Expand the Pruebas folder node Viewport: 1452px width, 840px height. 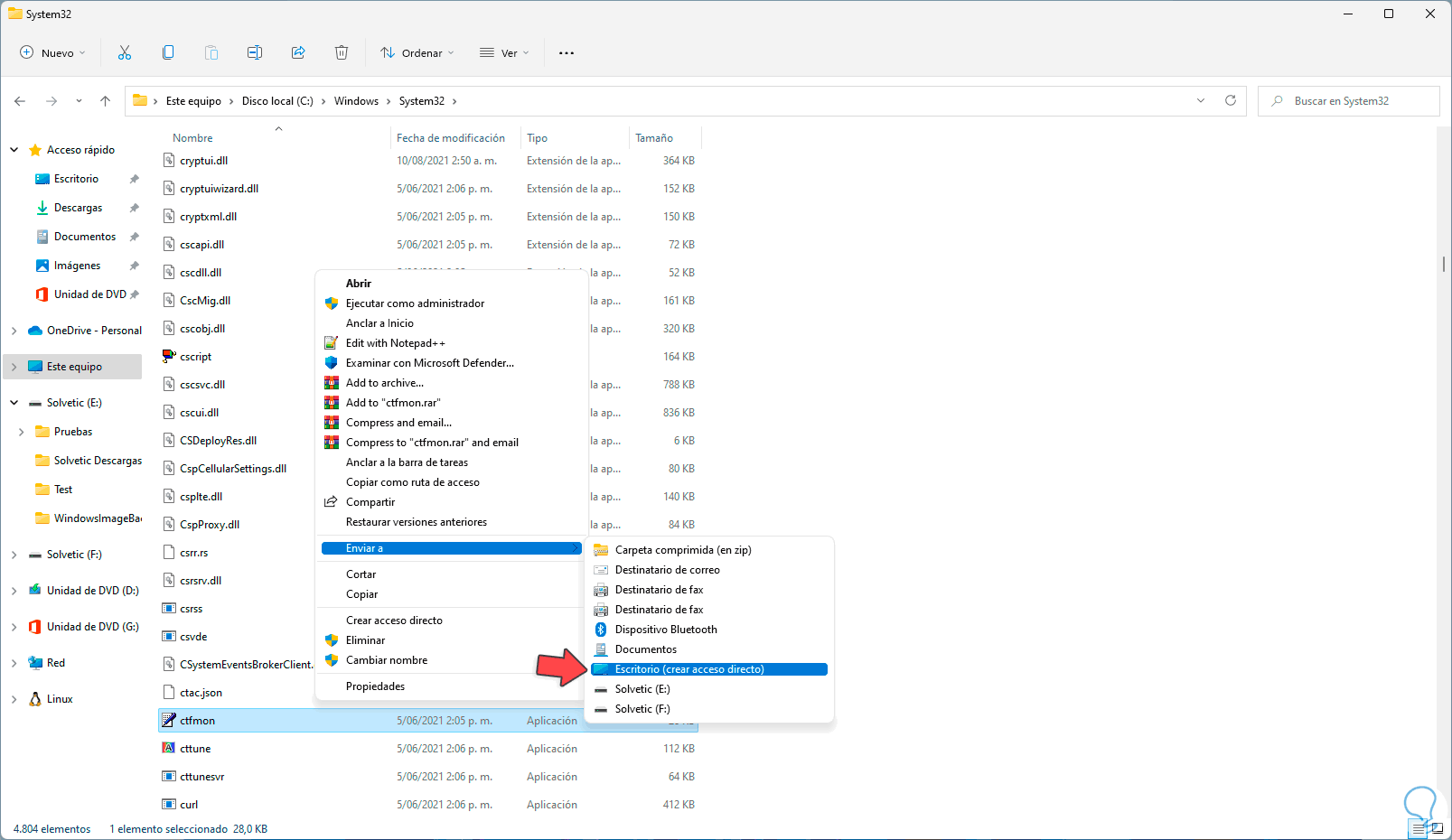22,432
